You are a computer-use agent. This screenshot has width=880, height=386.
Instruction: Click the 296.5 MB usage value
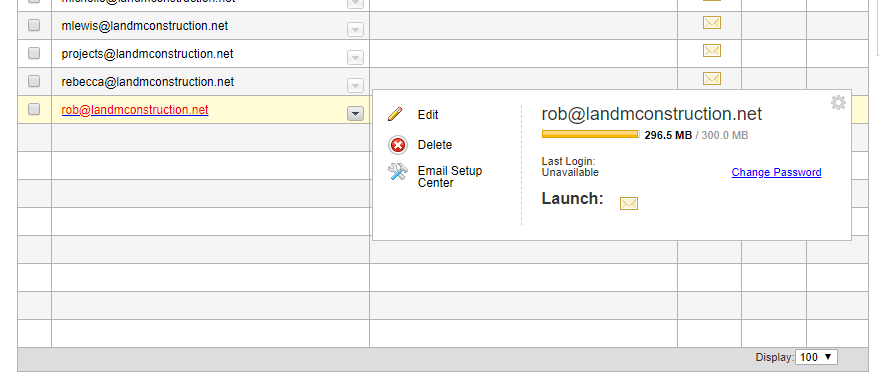click(x=668, y=135)
